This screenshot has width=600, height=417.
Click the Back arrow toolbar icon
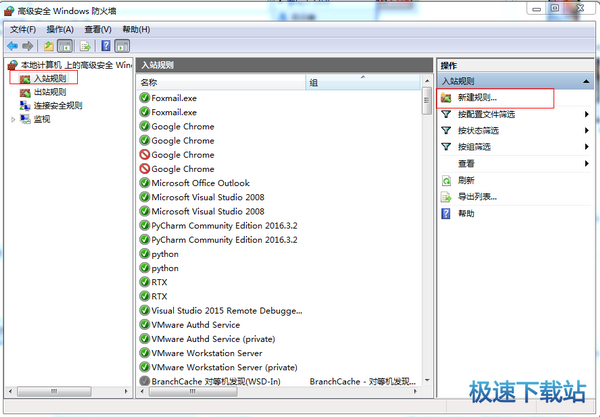point(12,46)
